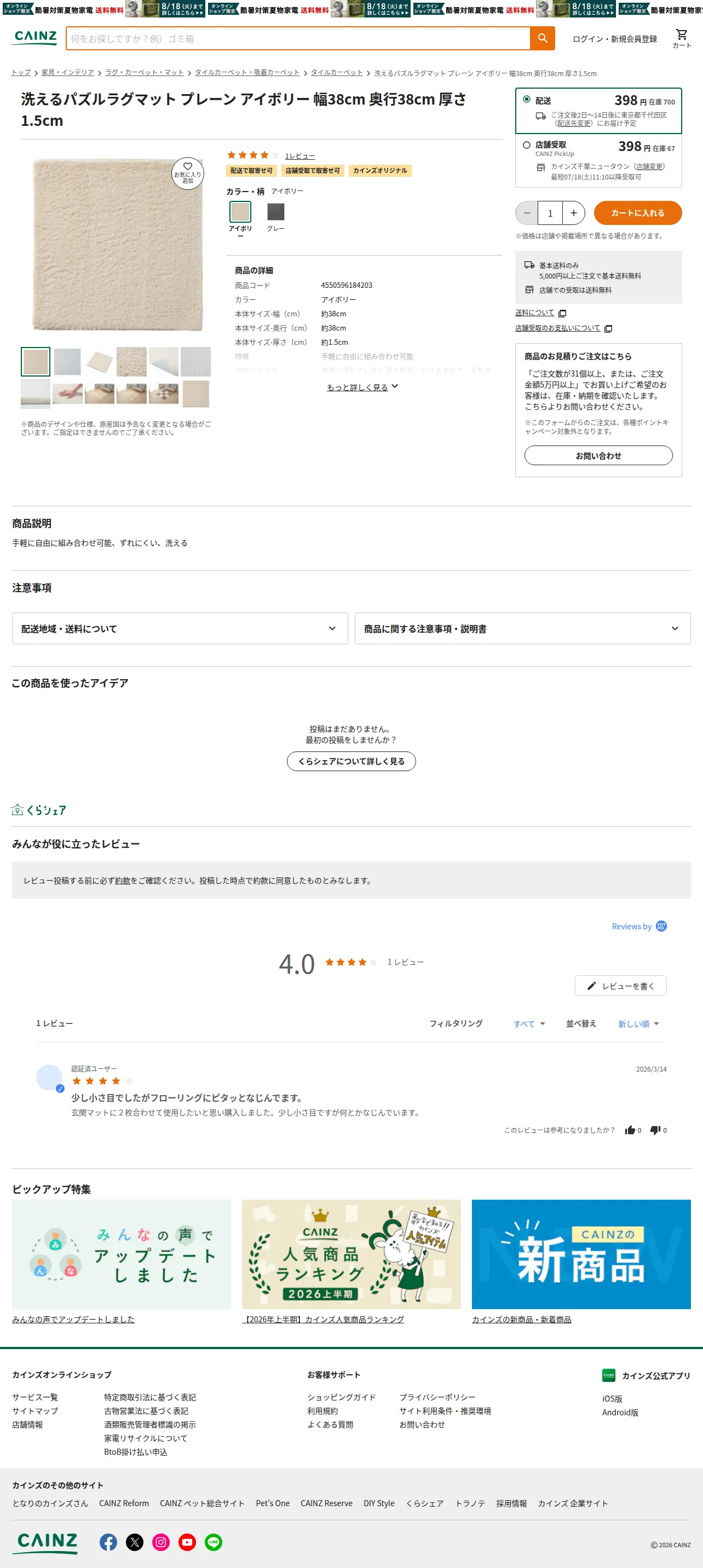Go to タイルカーペット breadcrumb link
Image resolution: width=703 pixels, height=1568 pixels.
pos(337,72)
